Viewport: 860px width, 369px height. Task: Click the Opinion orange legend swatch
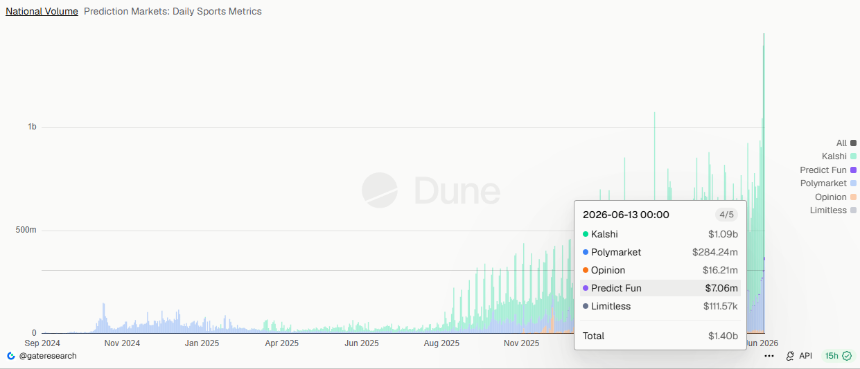point(853,197)
